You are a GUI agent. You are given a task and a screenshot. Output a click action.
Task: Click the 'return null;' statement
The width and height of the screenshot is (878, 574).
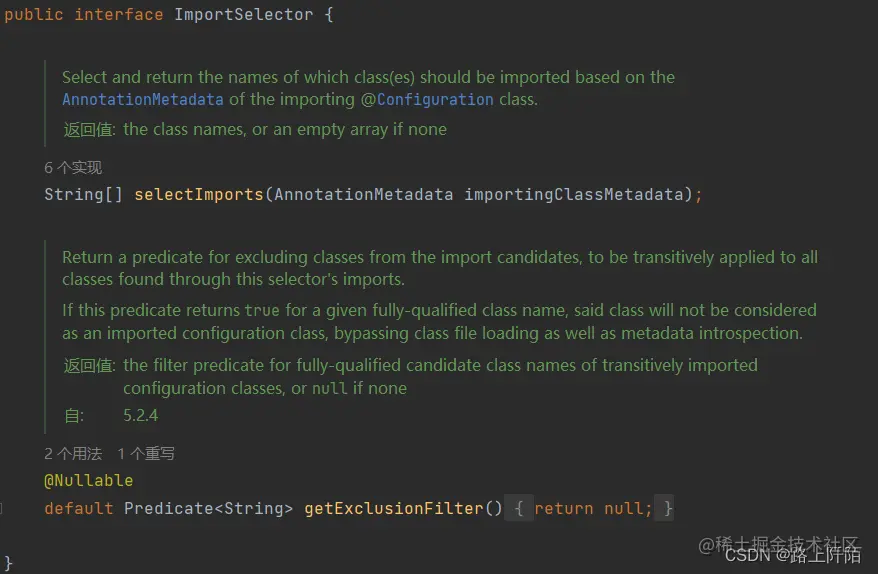pyautogui.click(x=593, y=508)
